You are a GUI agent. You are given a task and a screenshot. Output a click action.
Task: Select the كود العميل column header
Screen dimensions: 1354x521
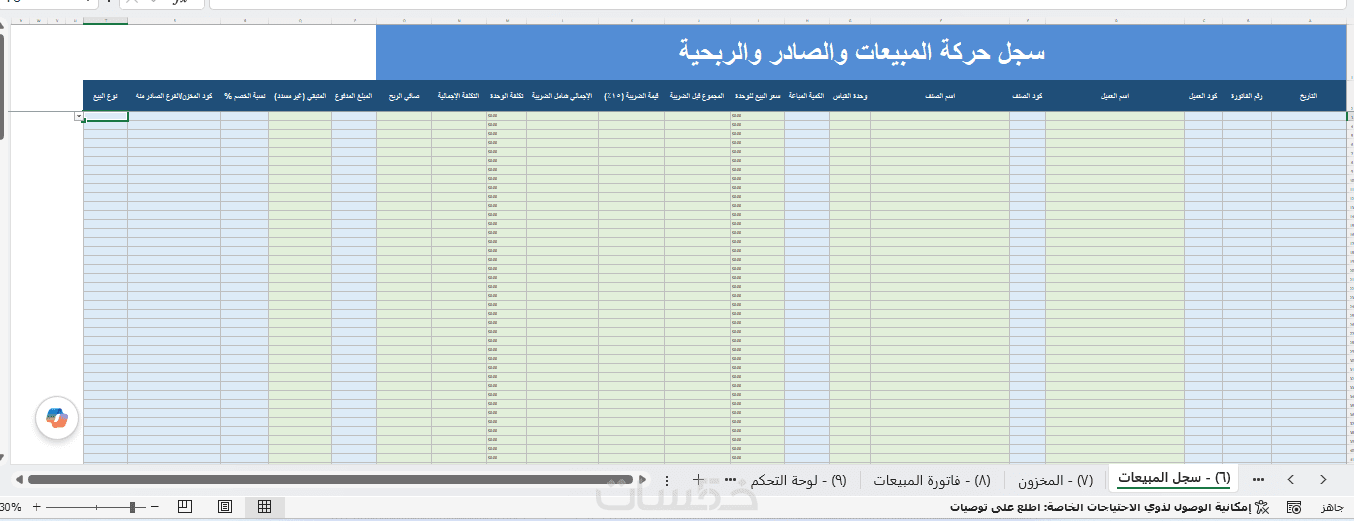pos(1203,96)
